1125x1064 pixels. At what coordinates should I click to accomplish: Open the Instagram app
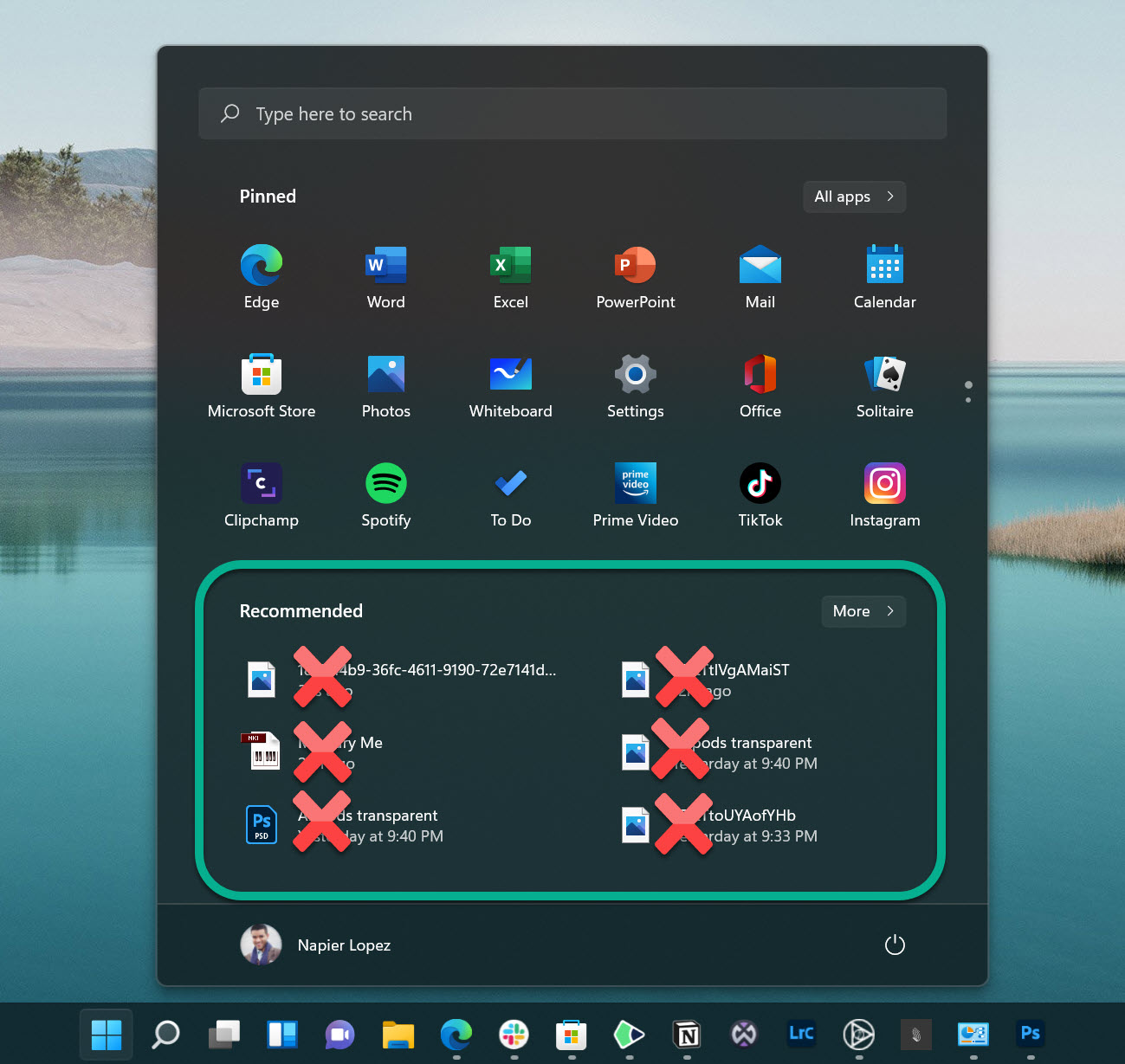[885, 495]
